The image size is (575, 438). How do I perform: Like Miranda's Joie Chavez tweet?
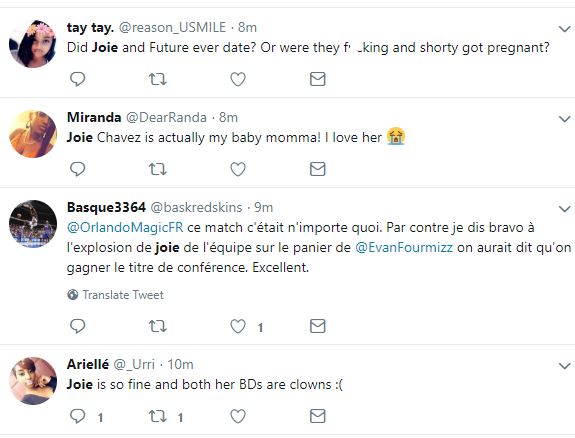[x=238, y=169]
